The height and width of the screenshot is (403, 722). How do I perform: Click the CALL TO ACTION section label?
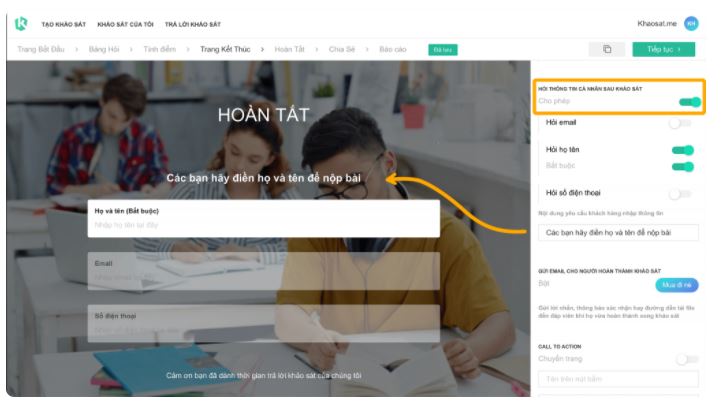click(x=559, y=346)
